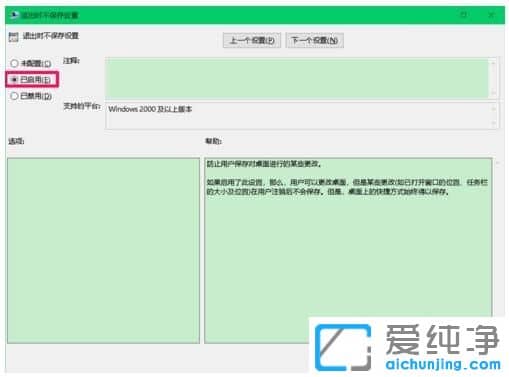Click the policy setting icon beside the heading
Viewport: 509px width, 377px height.
pyautogui.click(x=14, y=37)
